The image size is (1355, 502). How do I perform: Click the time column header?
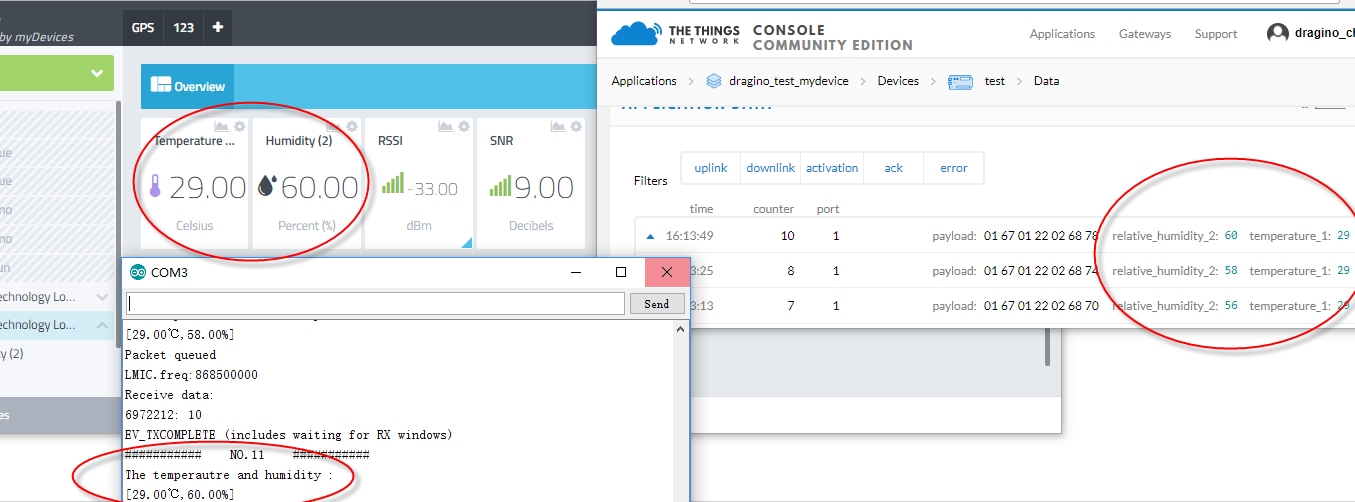coord(701,209)
